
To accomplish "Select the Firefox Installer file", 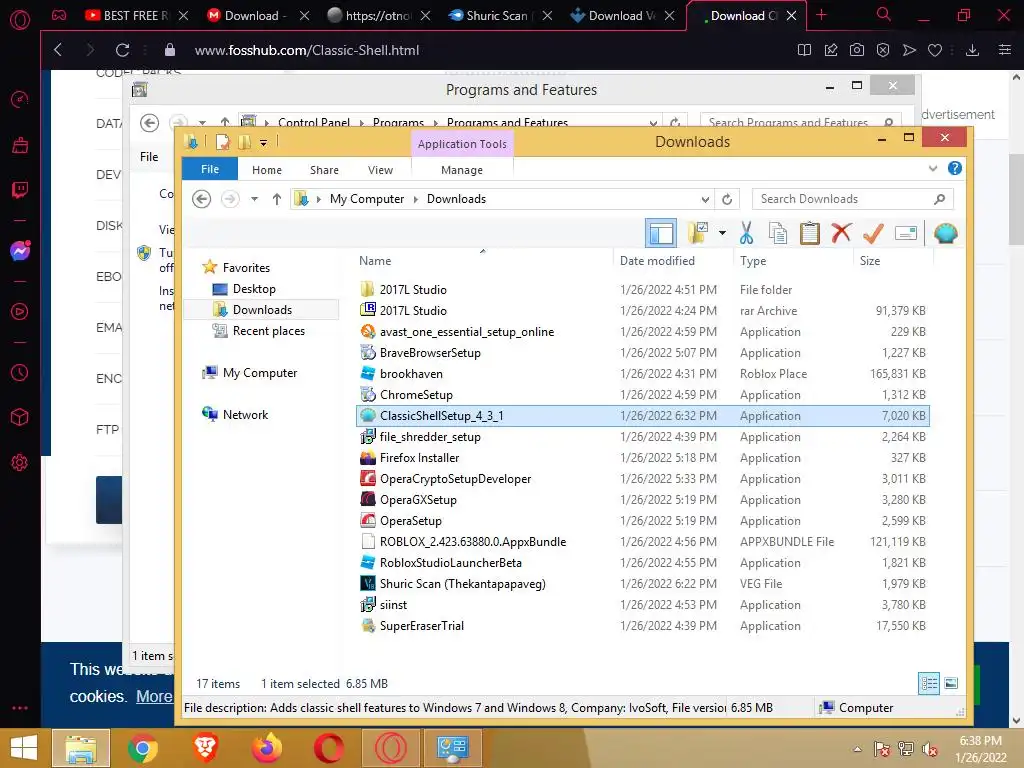I will [643, 458].
